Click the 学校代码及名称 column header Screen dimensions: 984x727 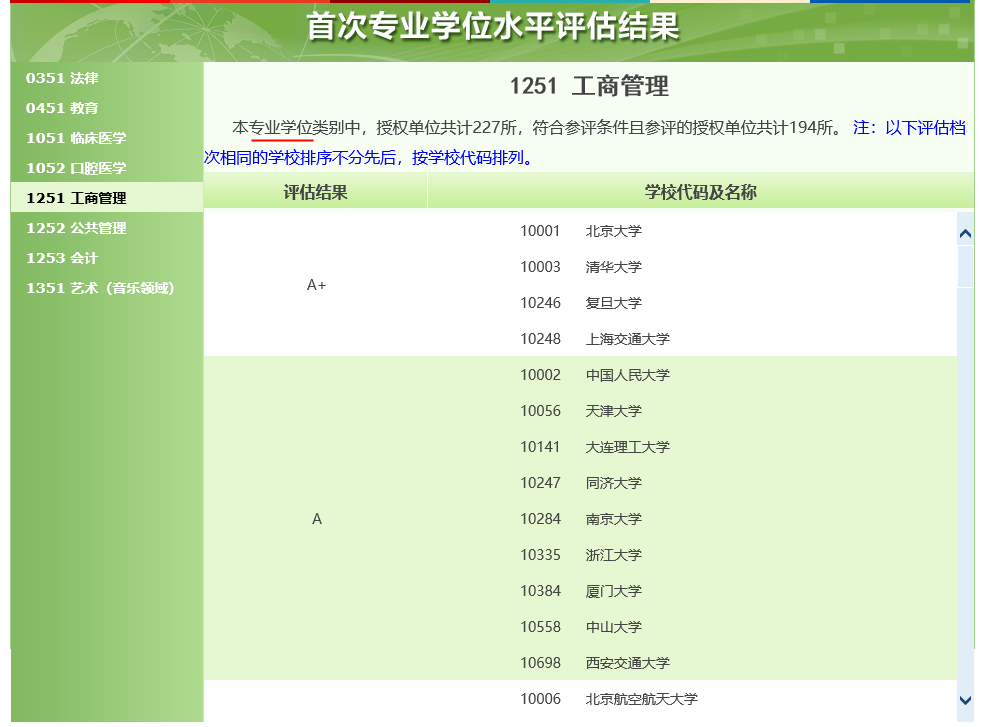coord(700,192)
